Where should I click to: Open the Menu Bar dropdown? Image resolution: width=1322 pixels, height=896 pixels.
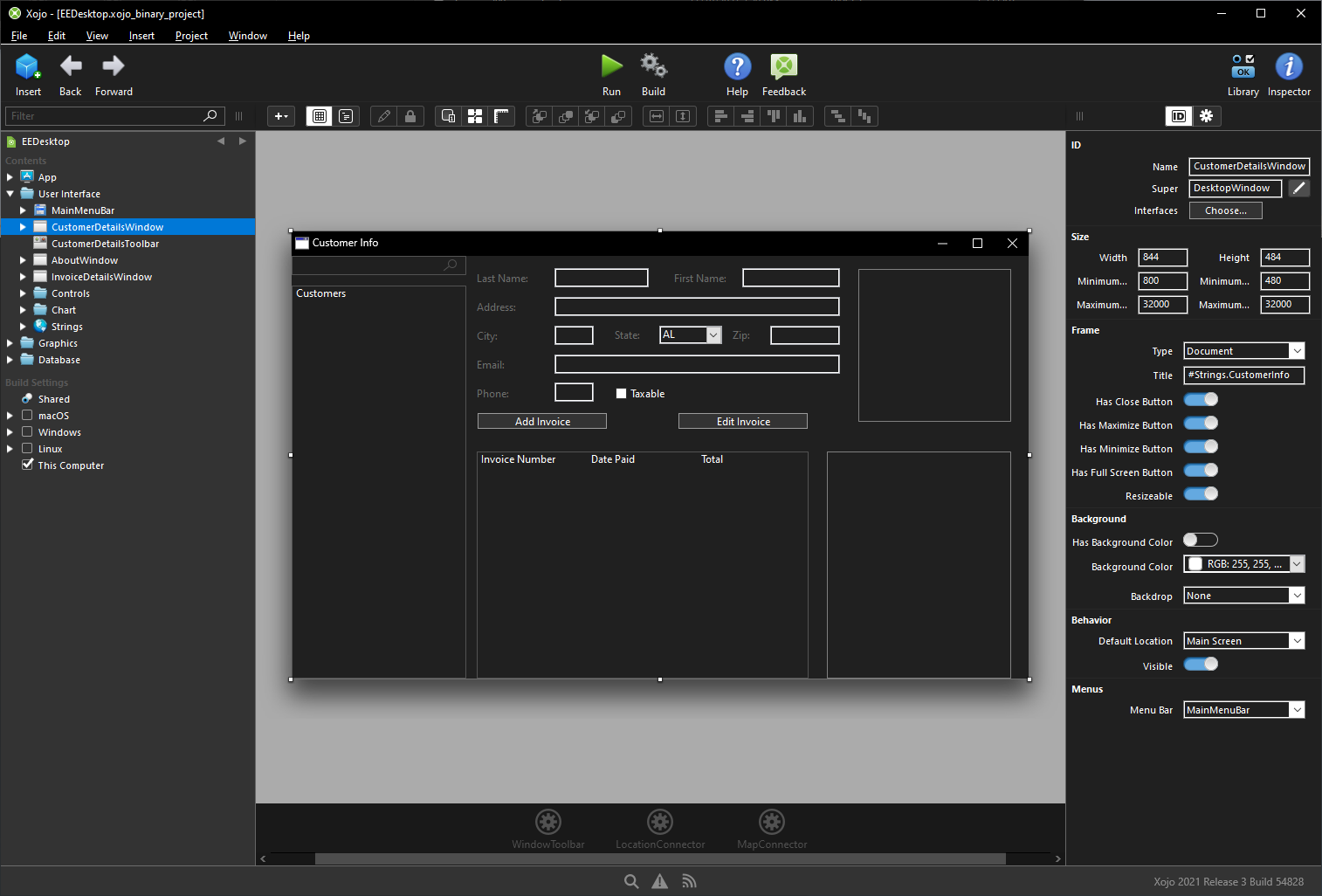1243,710
